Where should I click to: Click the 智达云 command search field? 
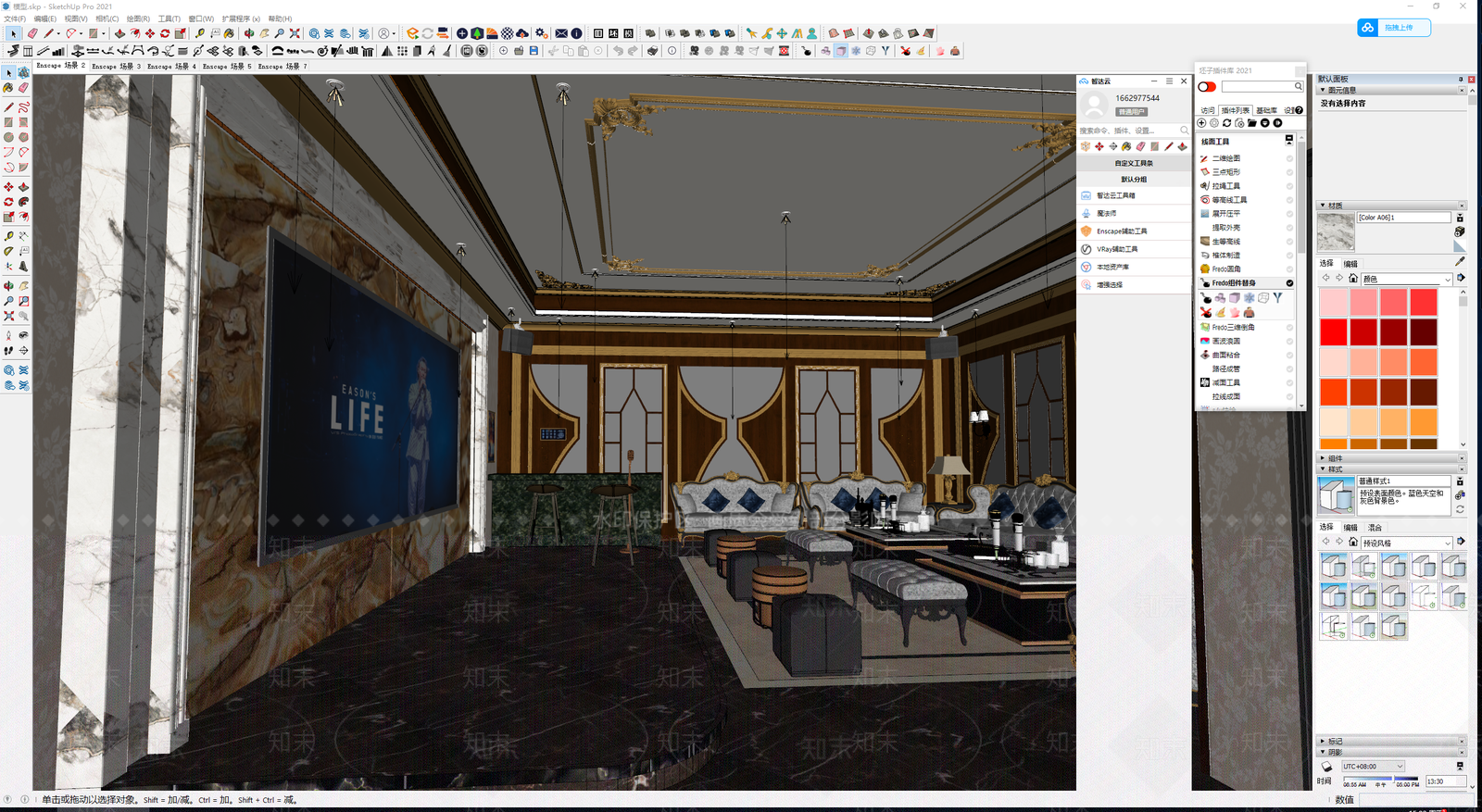click(x=1133, y=131)
